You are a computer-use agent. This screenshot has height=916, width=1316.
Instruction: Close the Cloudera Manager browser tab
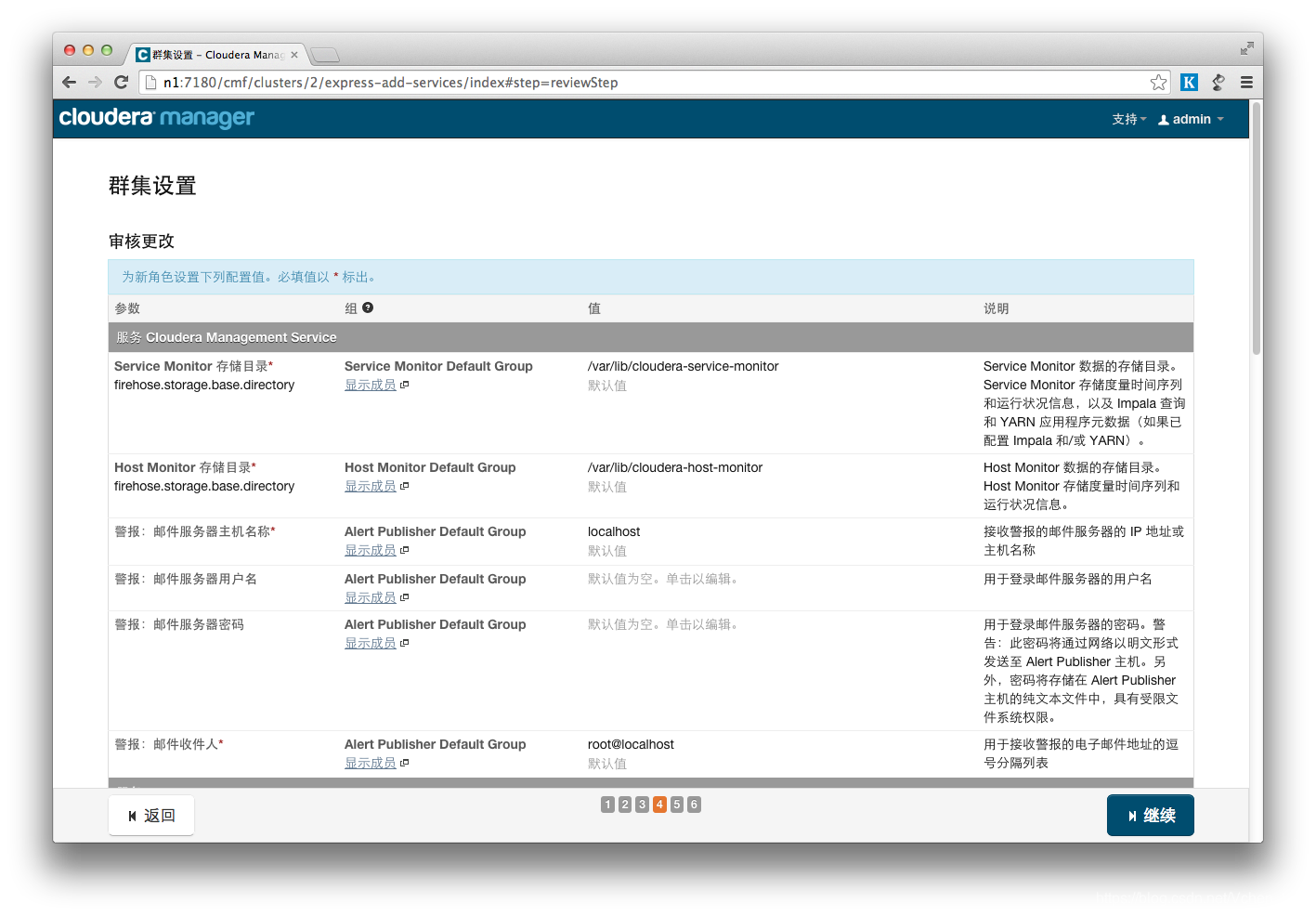(294, 55)
